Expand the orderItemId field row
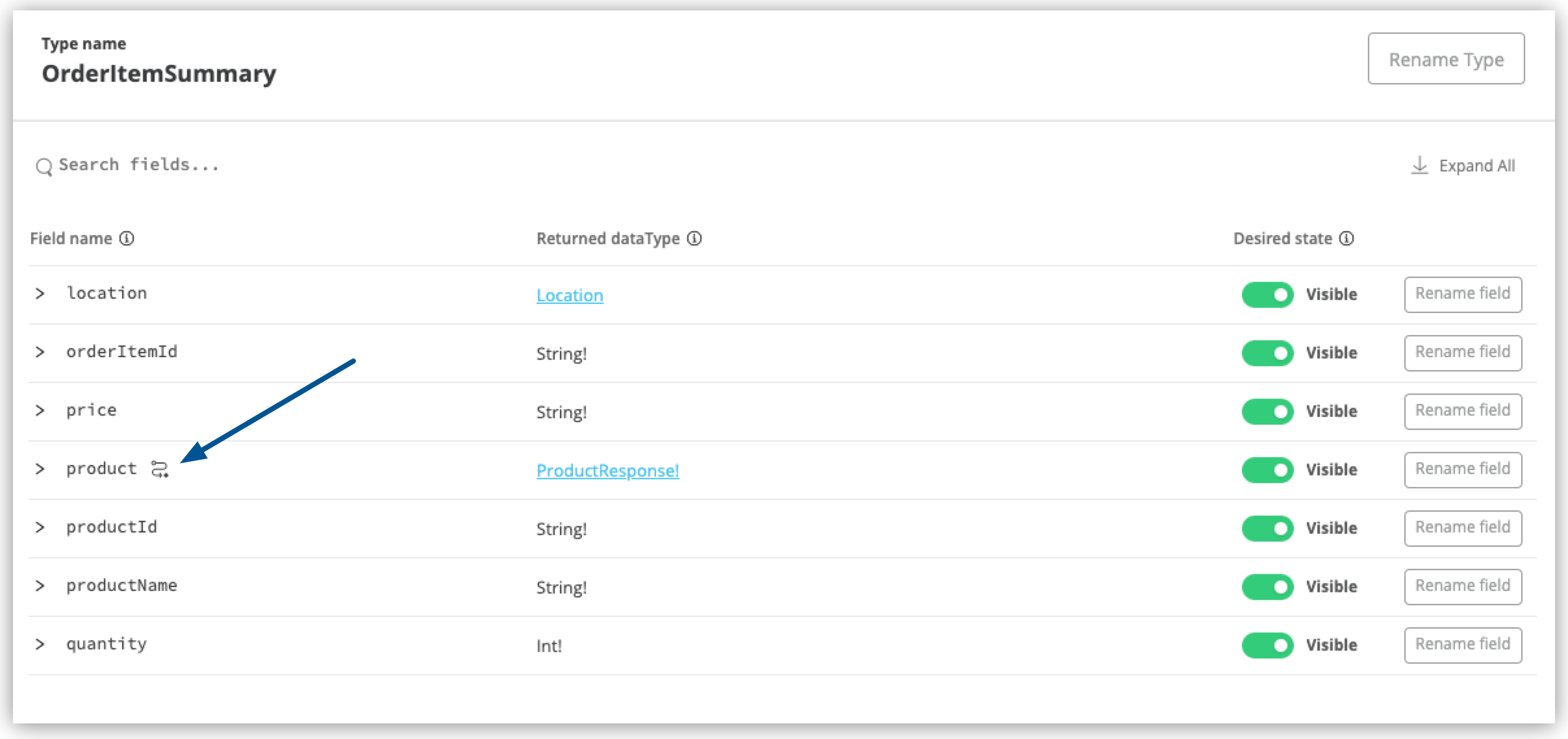 point(40,351)
